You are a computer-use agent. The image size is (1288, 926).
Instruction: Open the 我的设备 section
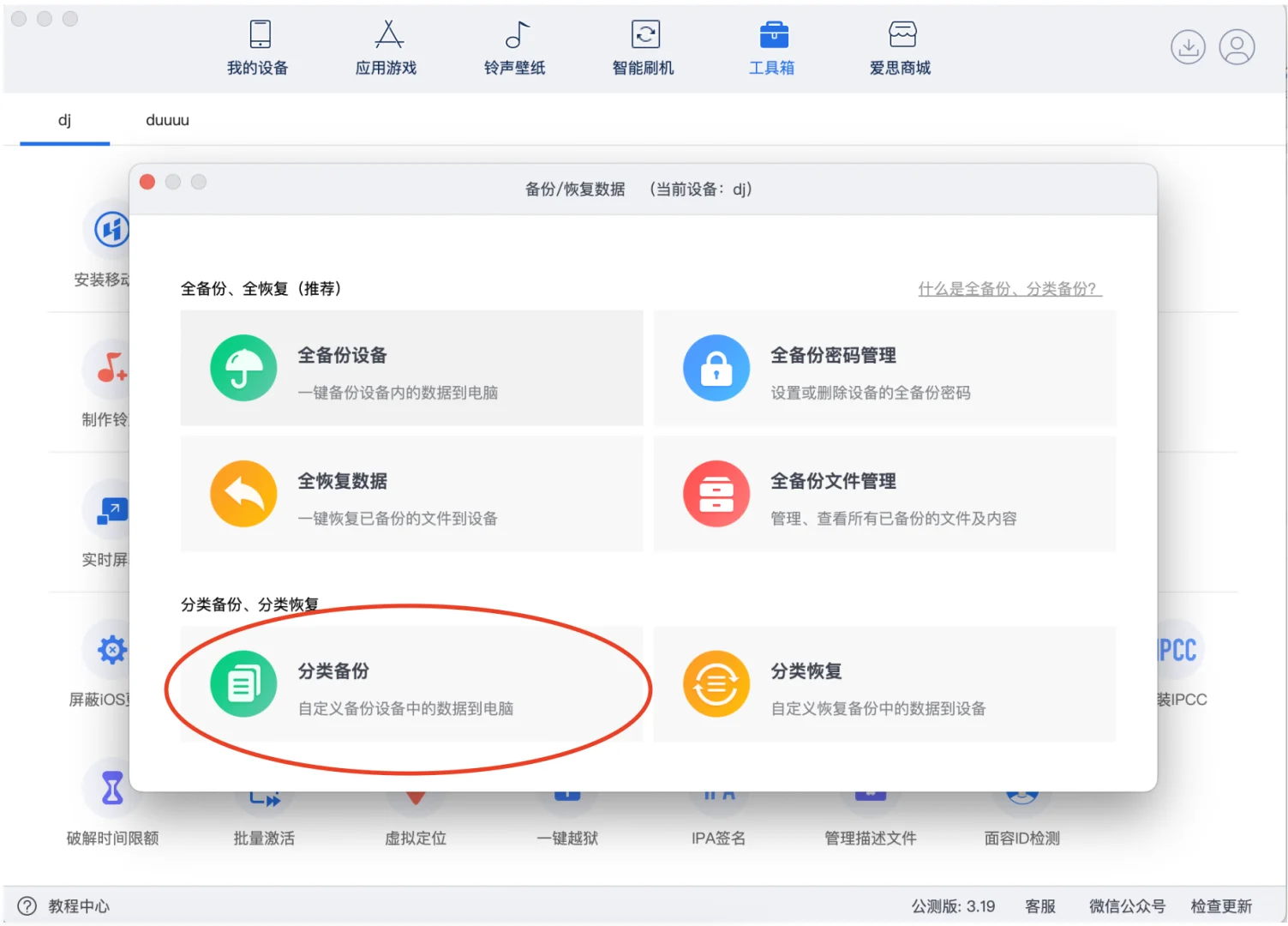click(x=258, y=47)
